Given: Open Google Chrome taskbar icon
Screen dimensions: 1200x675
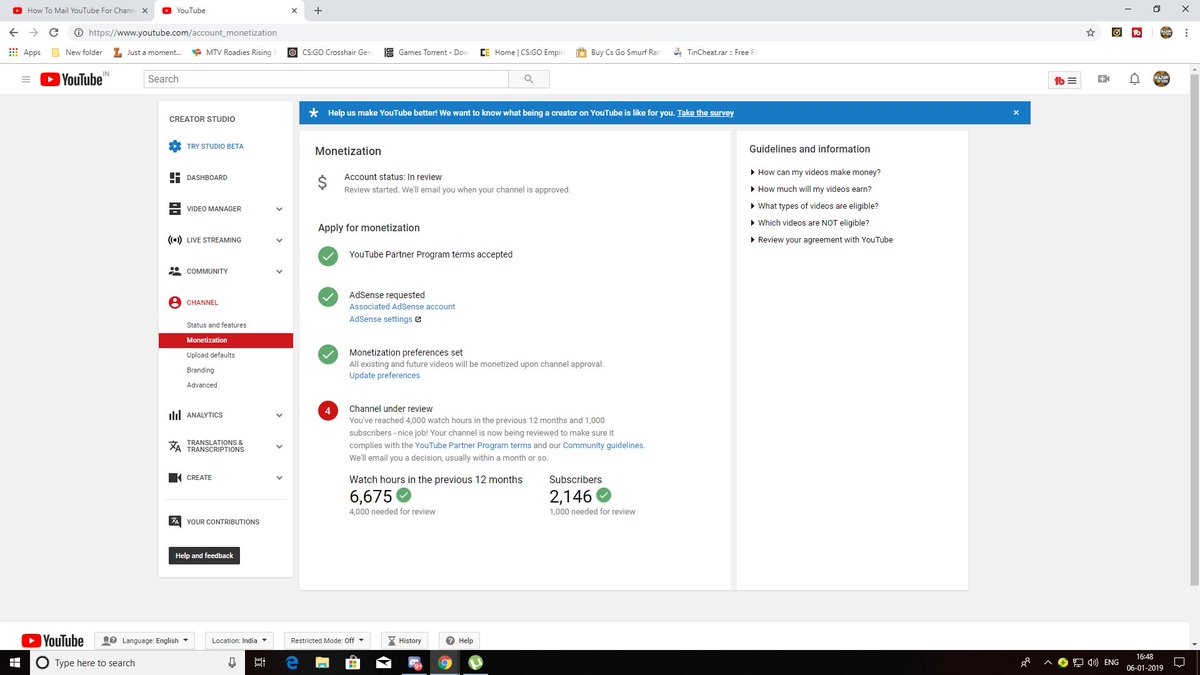Looking at the screenshot, I should [445, 662].
